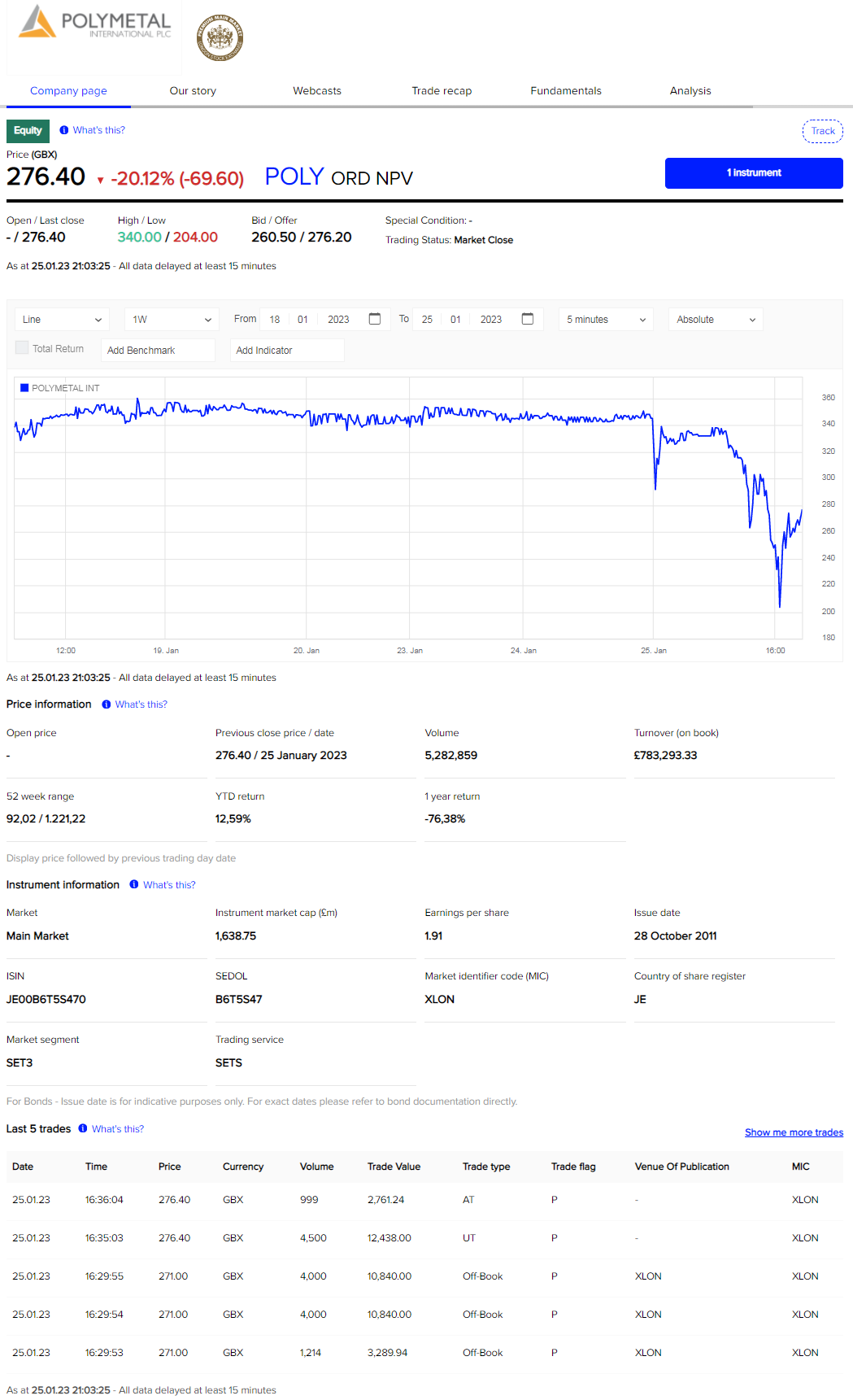Click info icon beside Equity label
This screenshot has width=853, height=1400.
point(64,130)
